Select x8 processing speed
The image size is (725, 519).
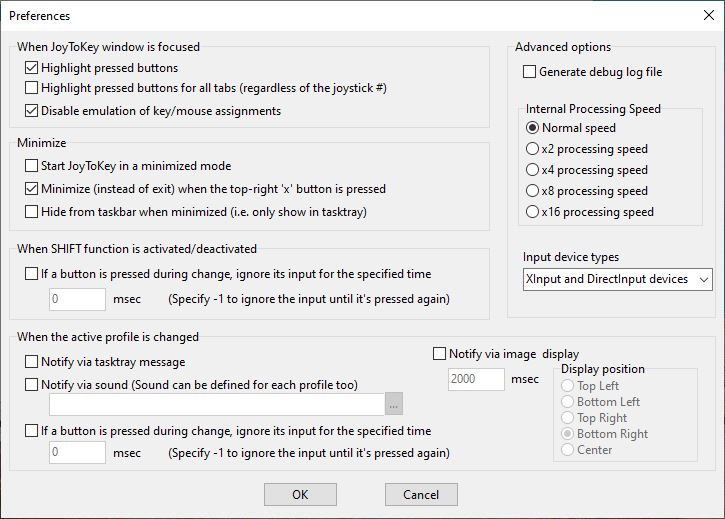pos(533,191)
